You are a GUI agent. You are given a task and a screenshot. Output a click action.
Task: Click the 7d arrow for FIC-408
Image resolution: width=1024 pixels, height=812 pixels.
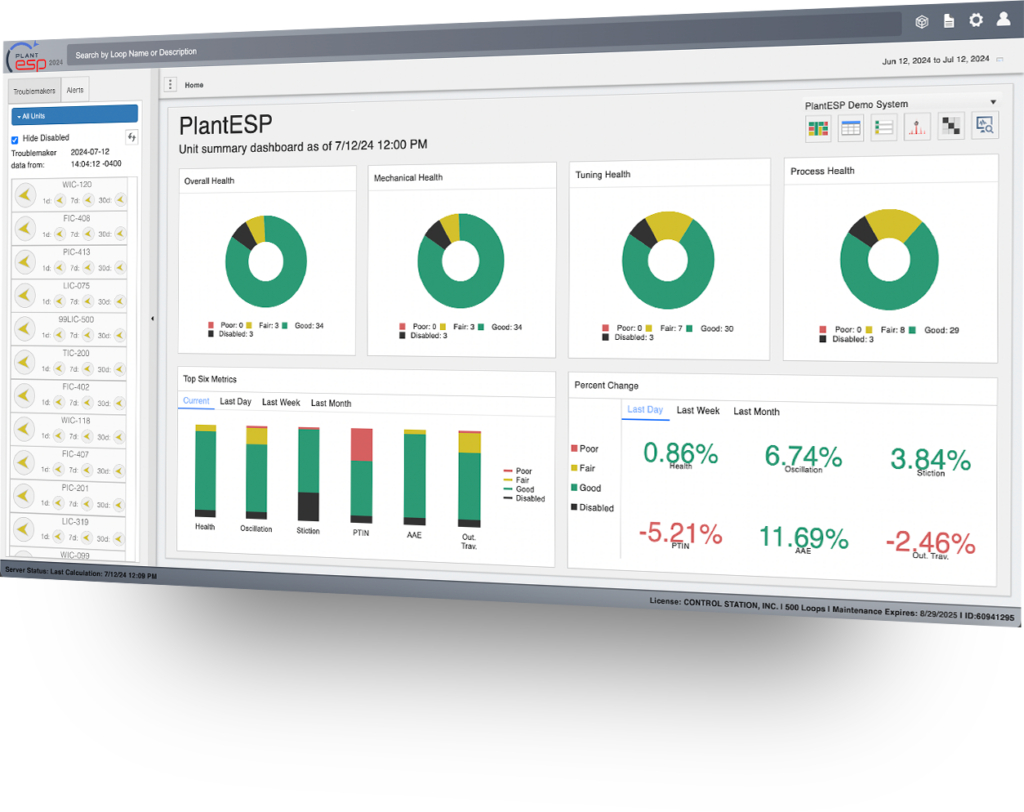pos(89,233)
